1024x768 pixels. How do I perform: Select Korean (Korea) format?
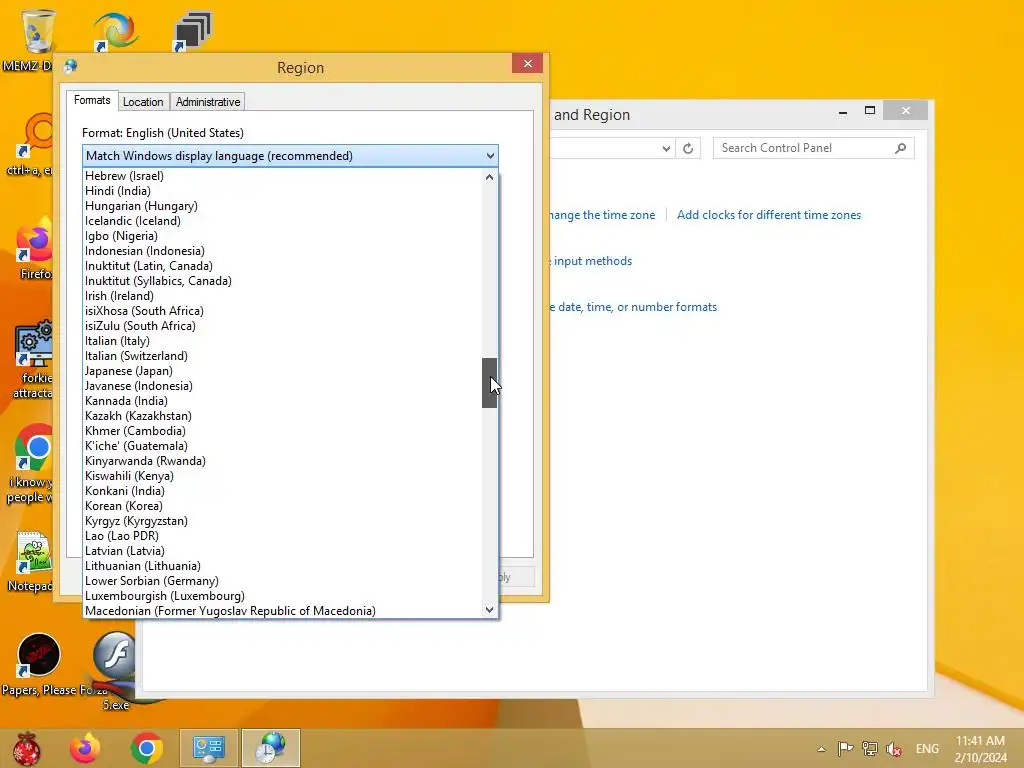click(x=282, y=506)
